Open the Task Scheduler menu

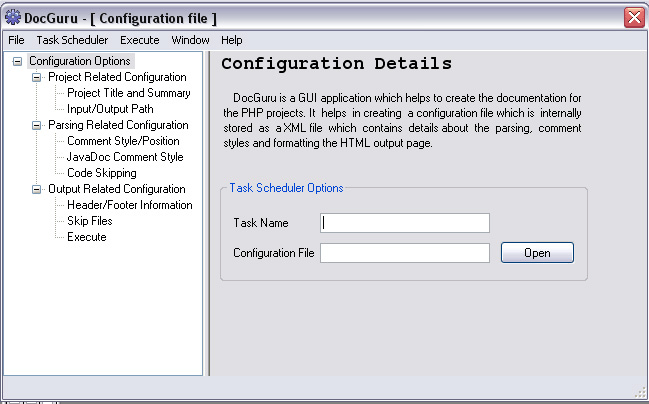point(72,40)
